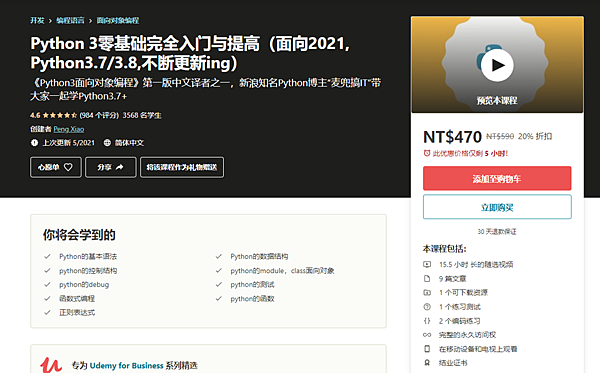Image resolution: width=600 pixels, height=373 pixels.
Task: Open instructor Peng Xiao's profile
Action: [69, 129]
